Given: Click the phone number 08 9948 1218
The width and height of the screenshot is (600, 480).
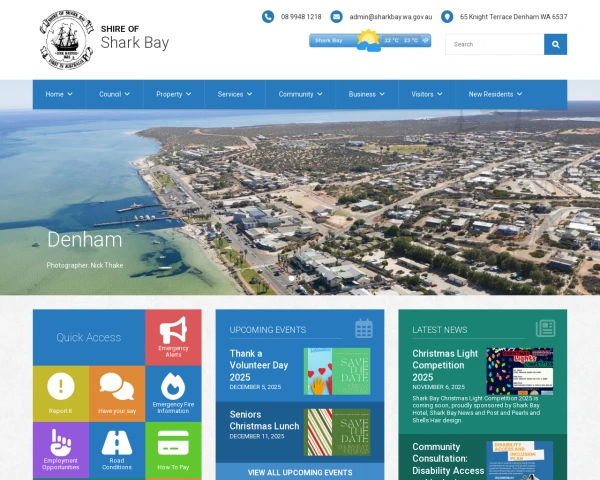Looking at the screenshot, I should 301,17.
